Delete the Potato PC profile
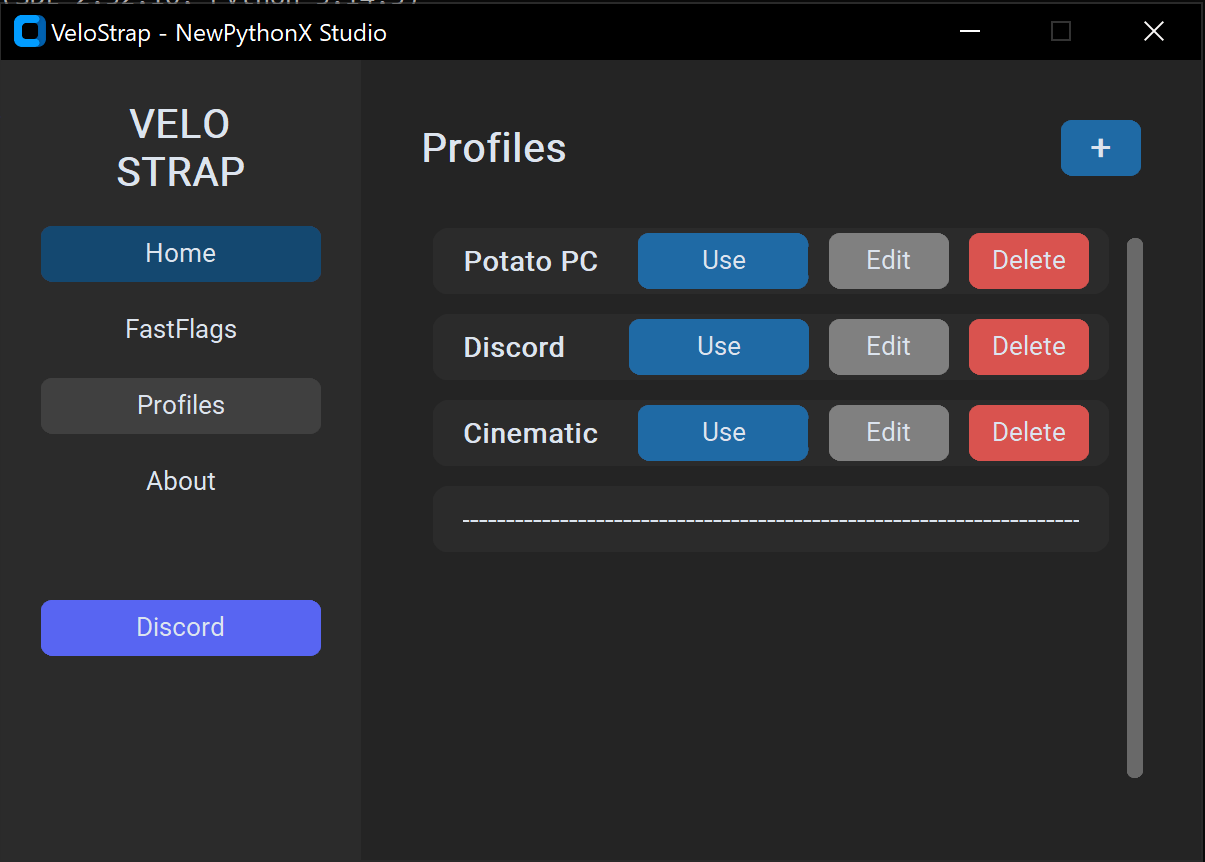 (1028, 261)
